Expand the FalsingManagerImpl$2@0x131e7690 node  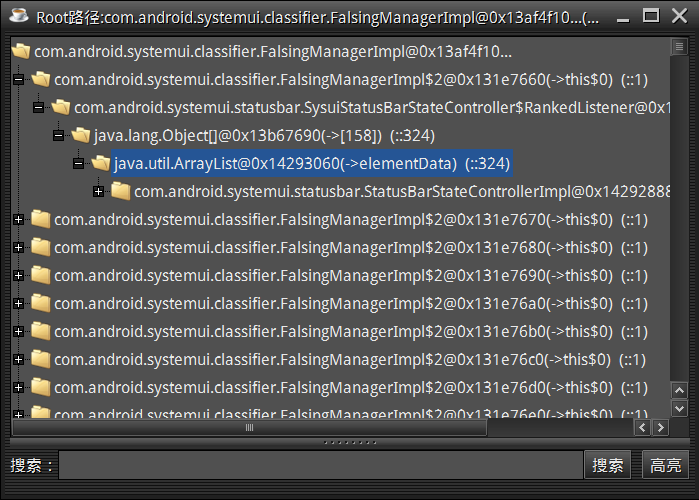(x=18, y=276)
